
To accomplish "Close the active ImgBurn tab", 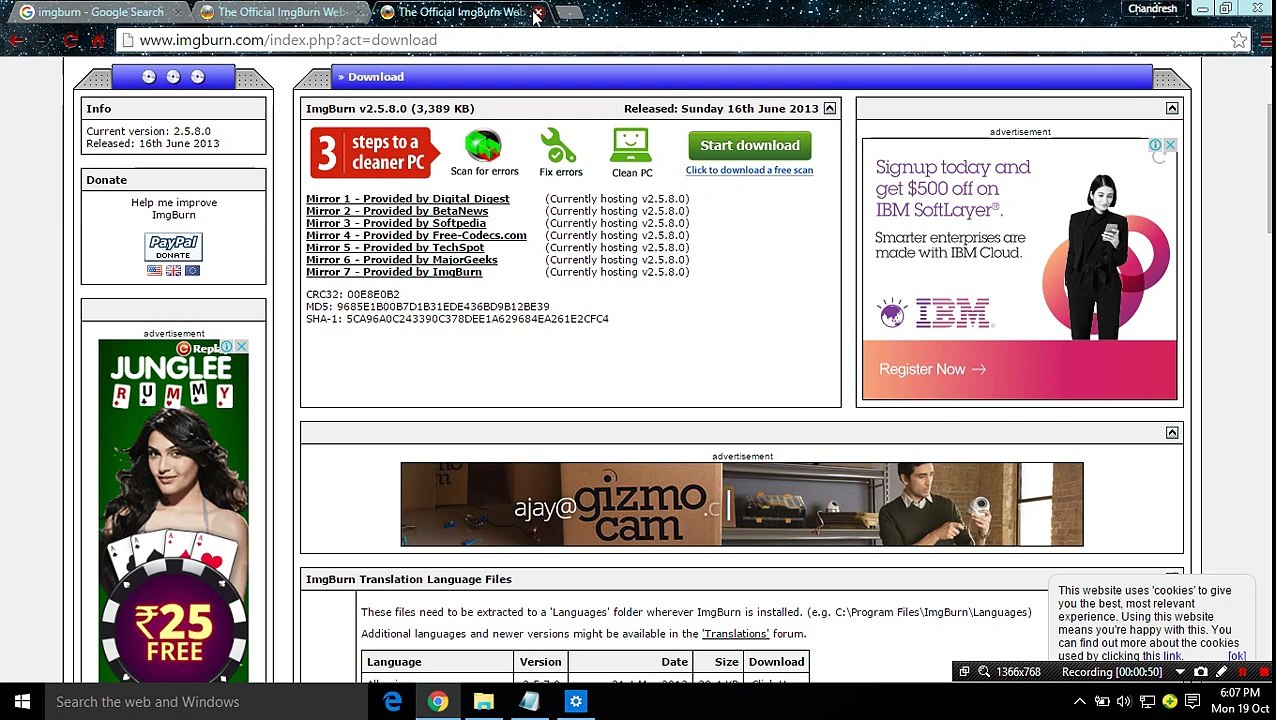I will 537,12.
